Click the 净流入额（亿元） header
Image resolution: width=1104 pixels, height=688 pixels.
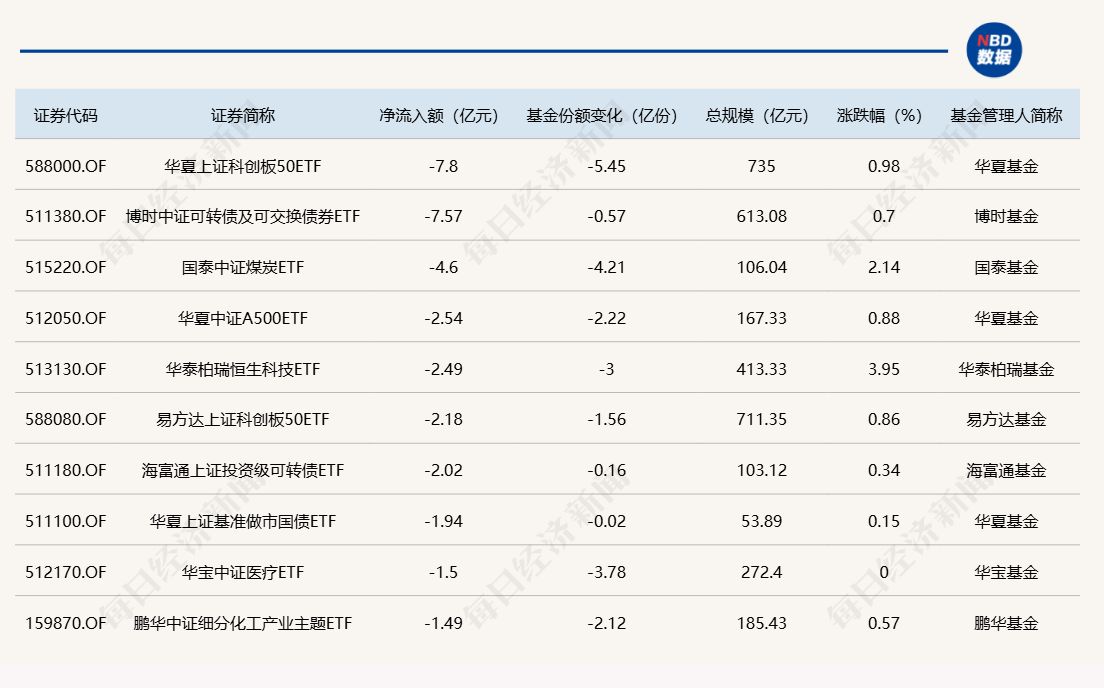click(439, 115)
